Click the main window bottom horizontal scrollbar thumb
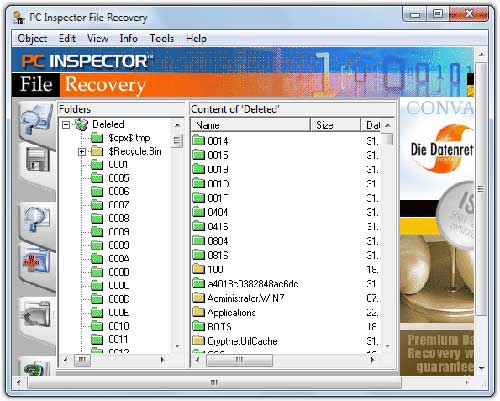The image size is (500, 401). coord(214,382)
